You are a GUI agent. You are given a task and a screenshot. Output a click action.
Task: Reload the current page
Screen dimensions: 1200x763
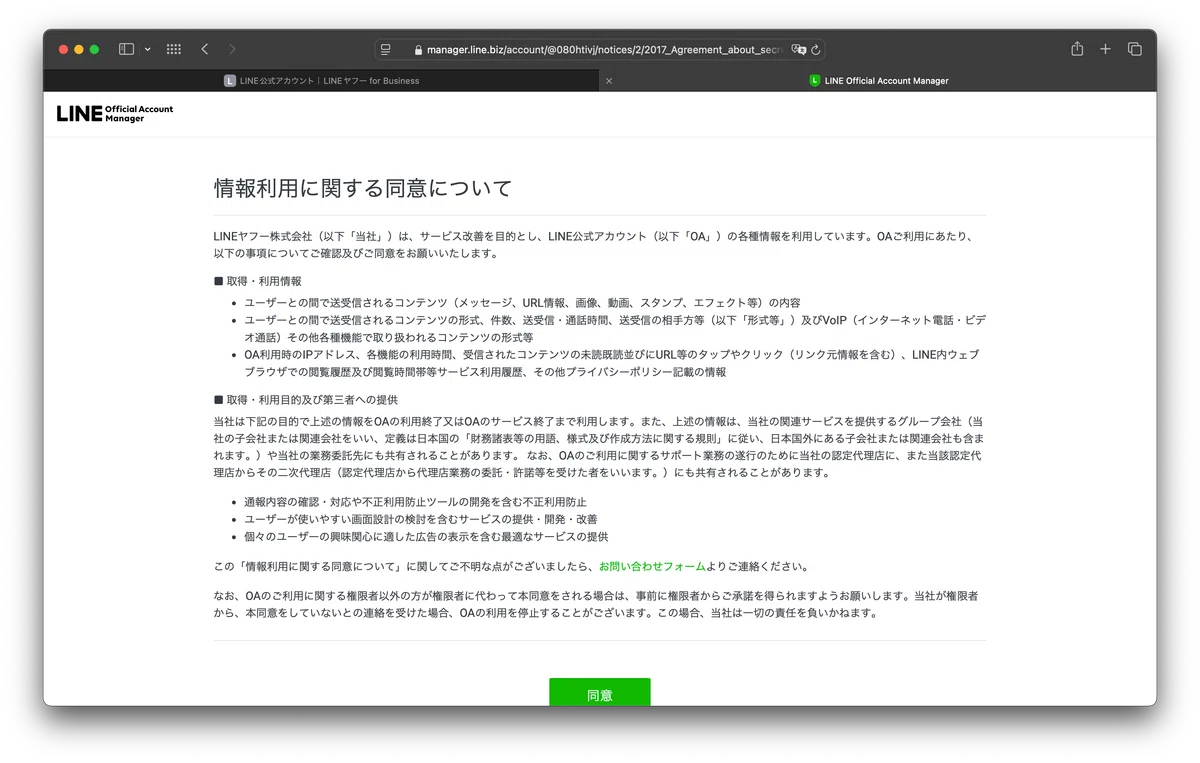tap(815, 49)
